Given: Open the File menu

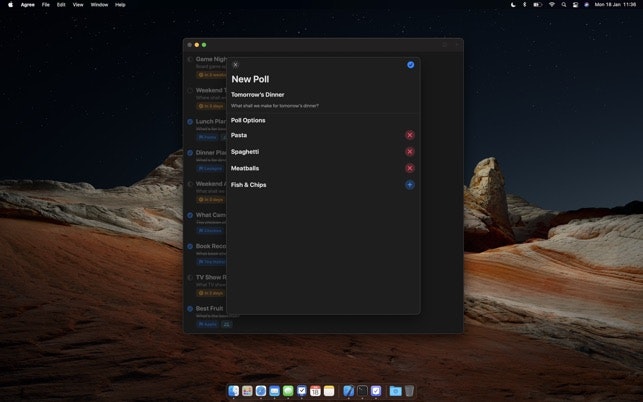Looking at the screenshot, I should pos(45,4).
